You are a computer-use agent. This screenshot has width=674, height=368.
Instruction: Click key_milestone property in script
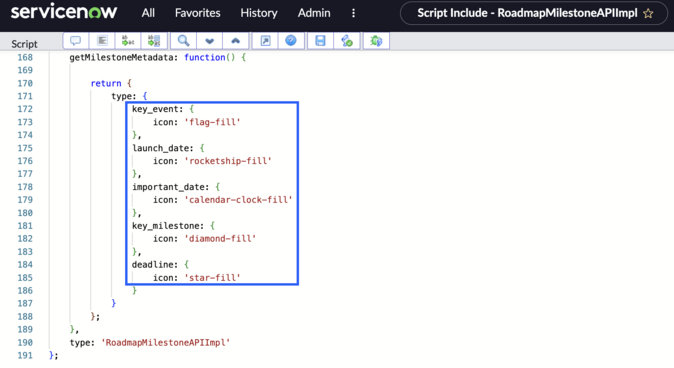click(x=165, y=226)
